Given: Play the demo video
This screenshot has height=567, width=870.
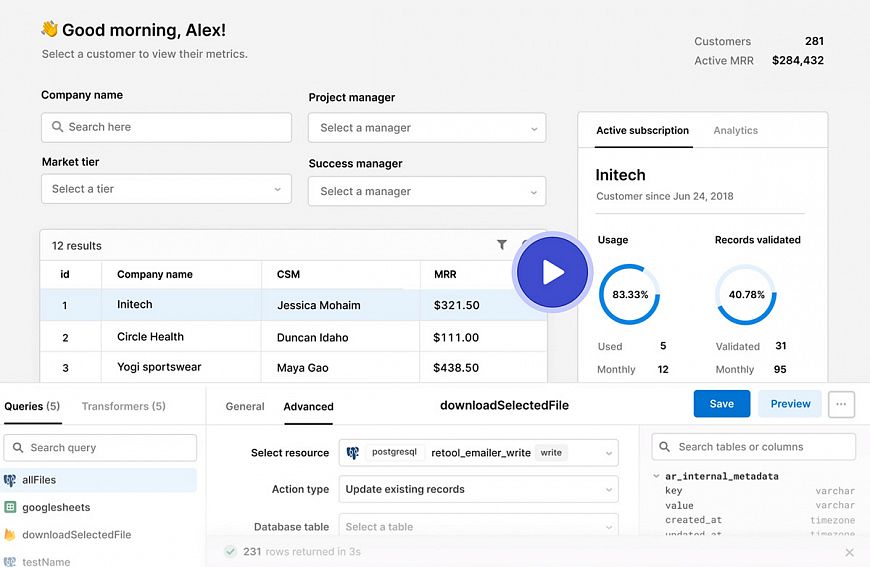Looking at the screenshot, I should 553,273.
